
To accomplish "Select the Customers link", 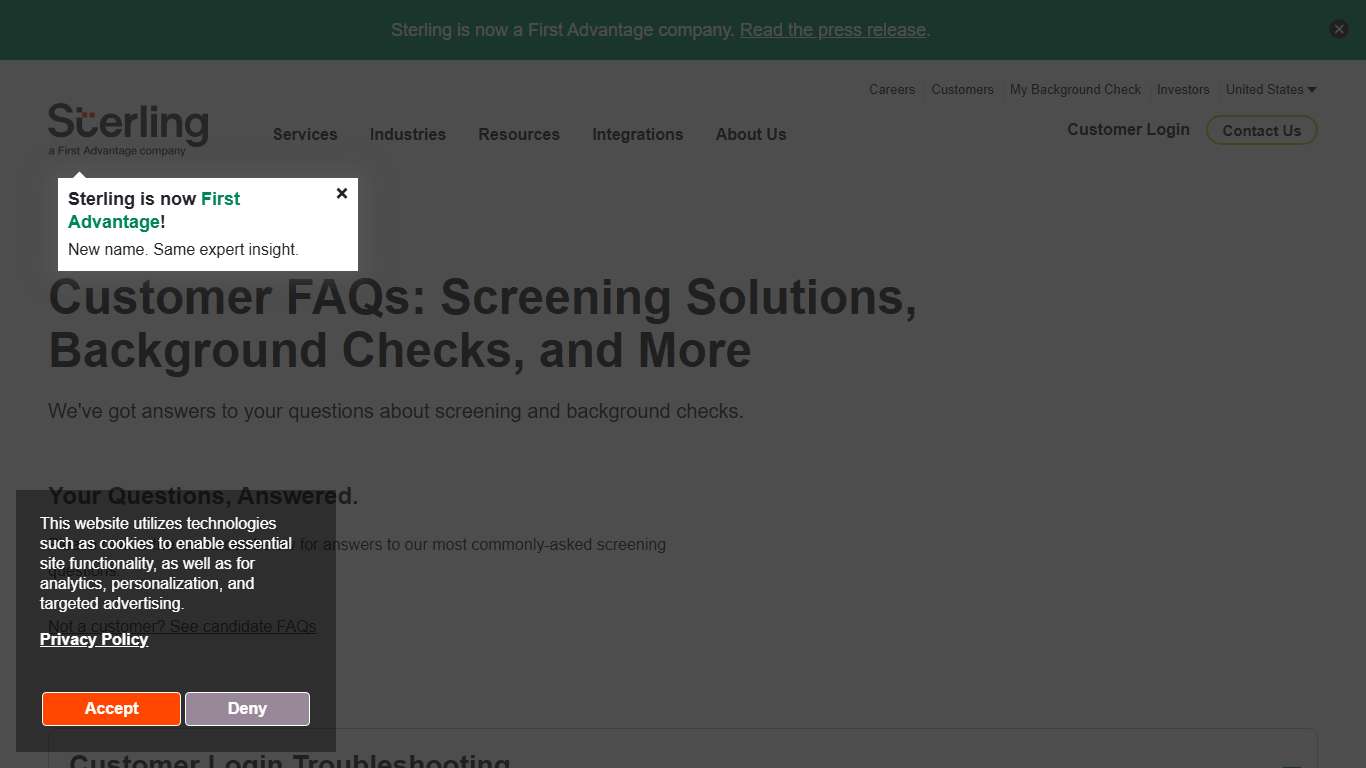I will 962,89.
